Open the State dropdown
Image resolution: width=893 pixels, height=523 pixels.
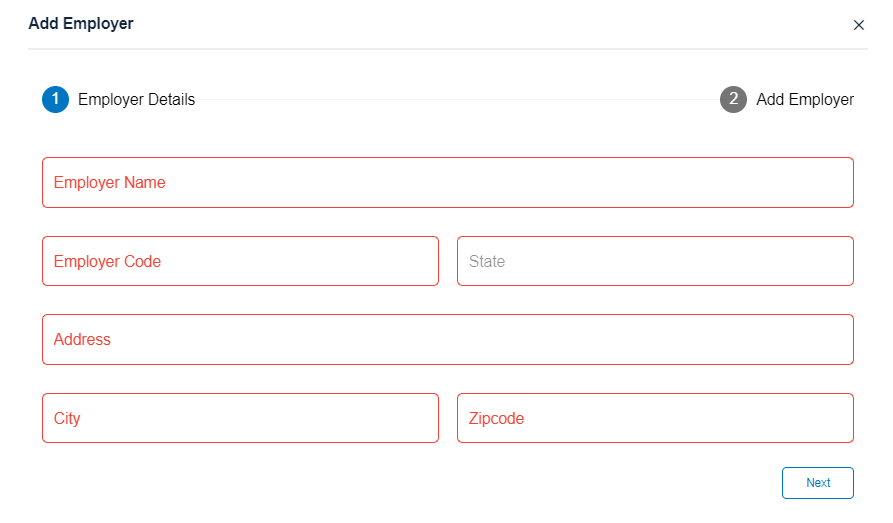[x=655, y=262]
